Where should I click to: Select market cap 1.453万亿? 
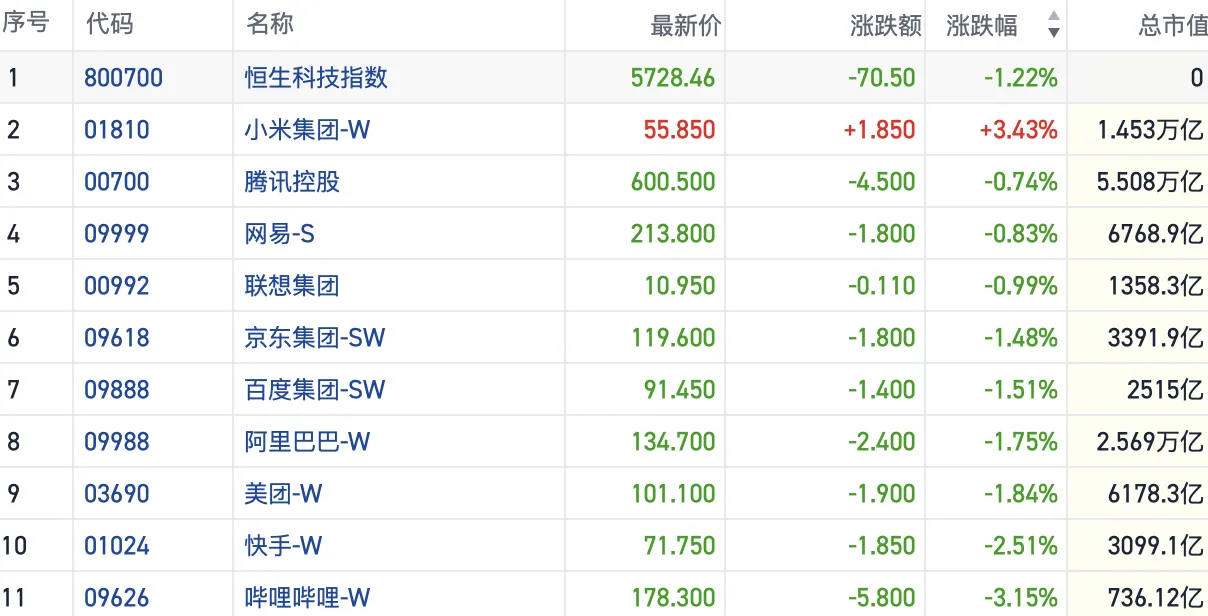tap(1150, 130)
